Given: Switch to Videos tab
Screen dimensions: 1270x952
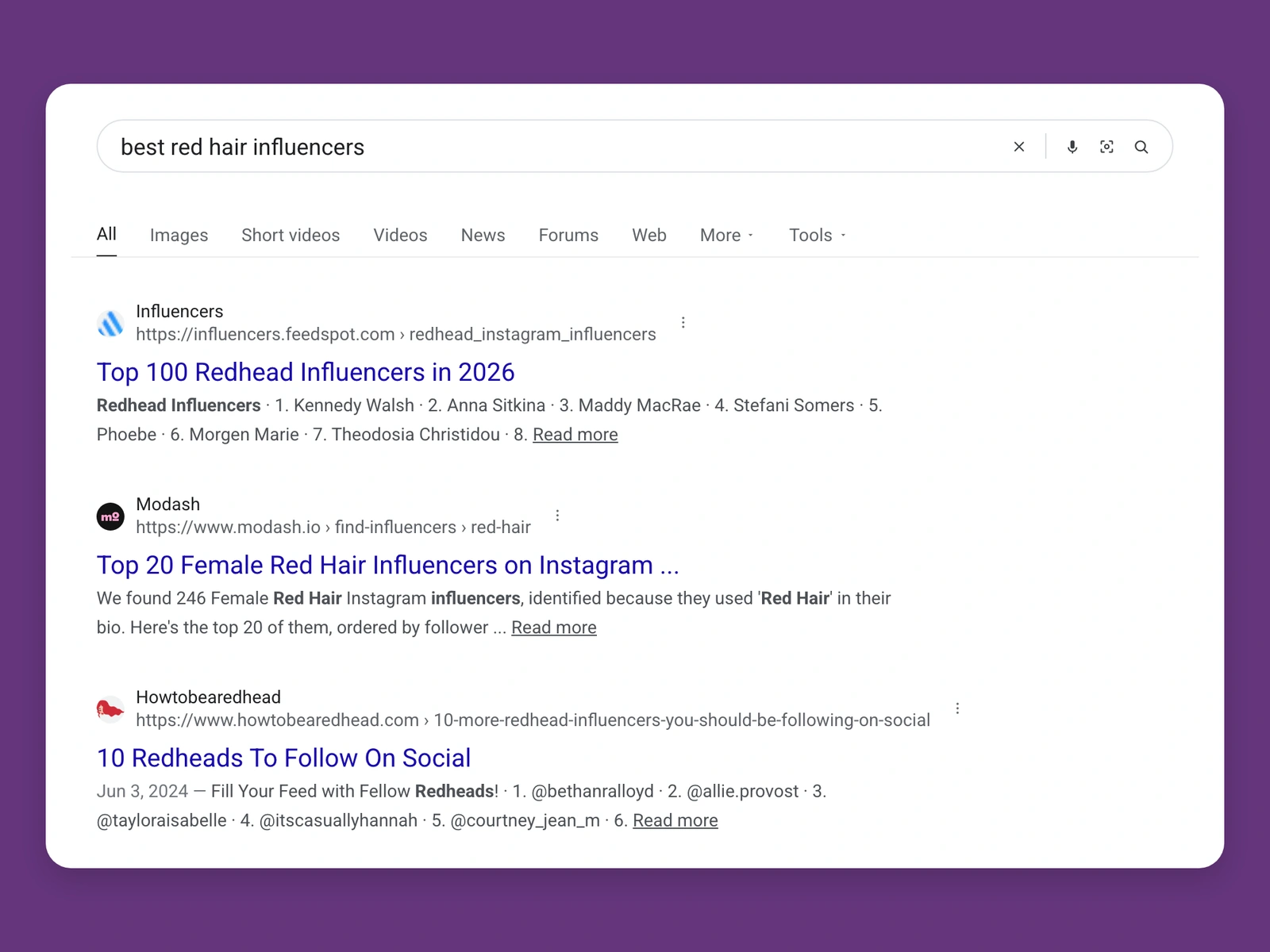Looking at the screenshot, I should (x=400, y=235).
